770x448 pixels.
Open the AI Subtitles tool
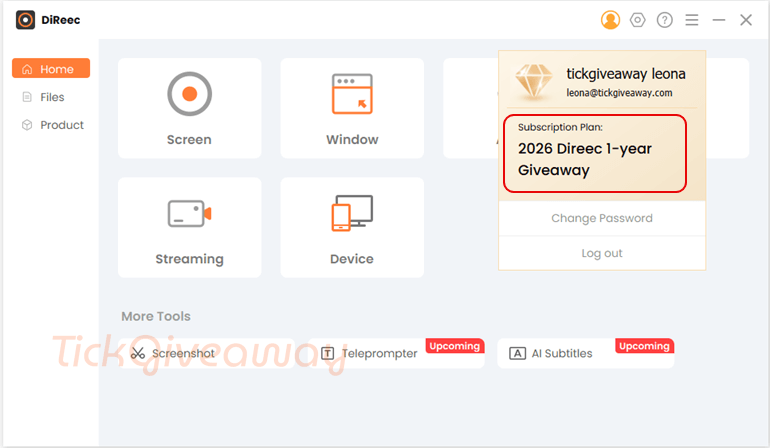click(585, 353)
